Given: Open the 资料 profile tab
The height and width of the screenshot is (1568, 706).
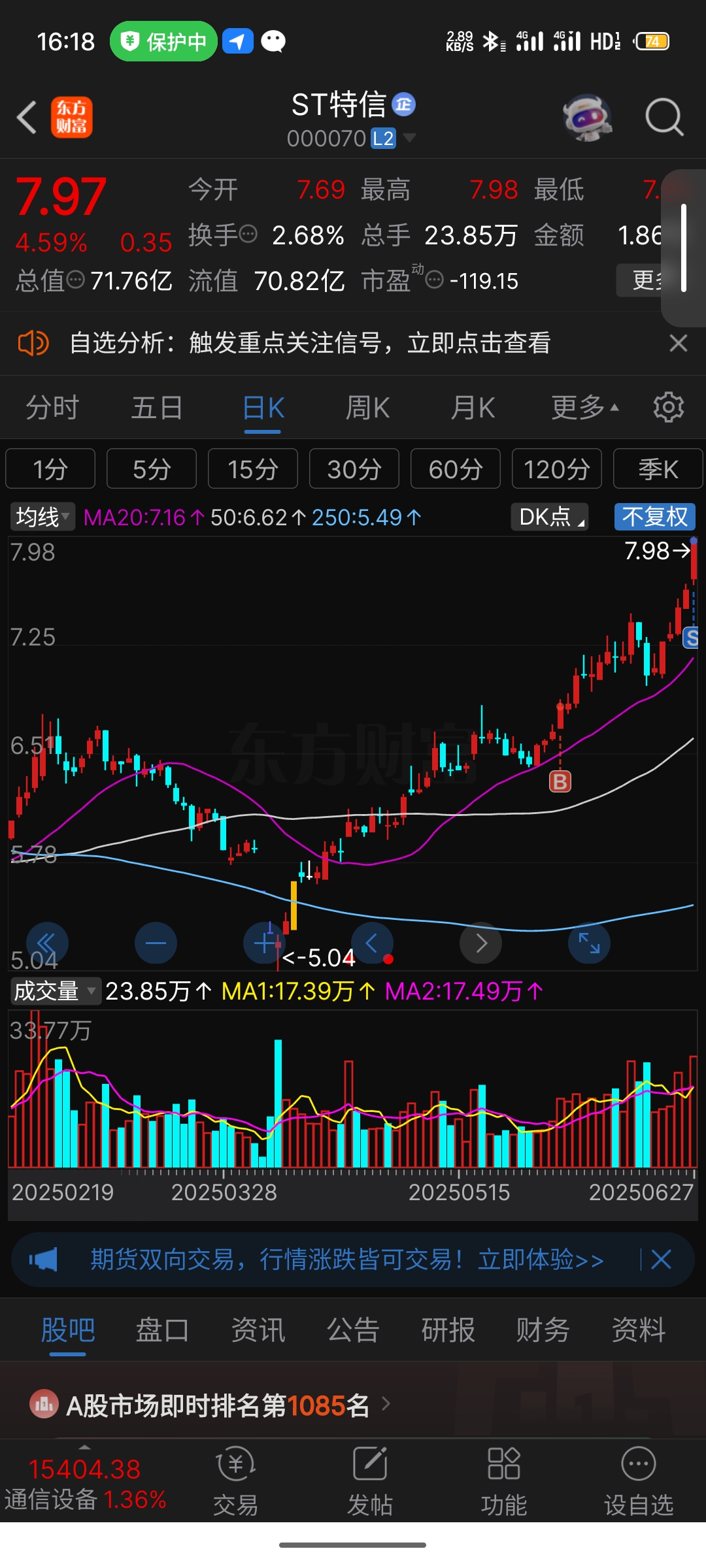Looking at the screenshot, I should (x=639, y=1330).
